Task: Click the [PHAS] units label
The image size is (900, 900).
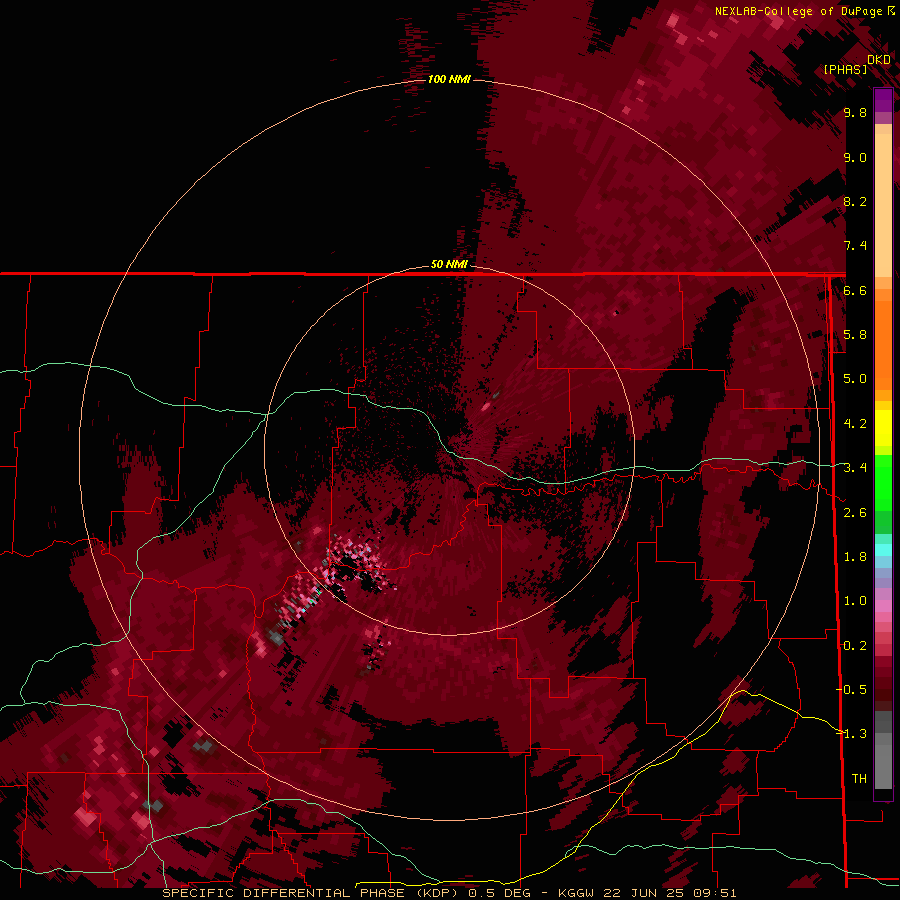Action: click(x=845, y=70)
